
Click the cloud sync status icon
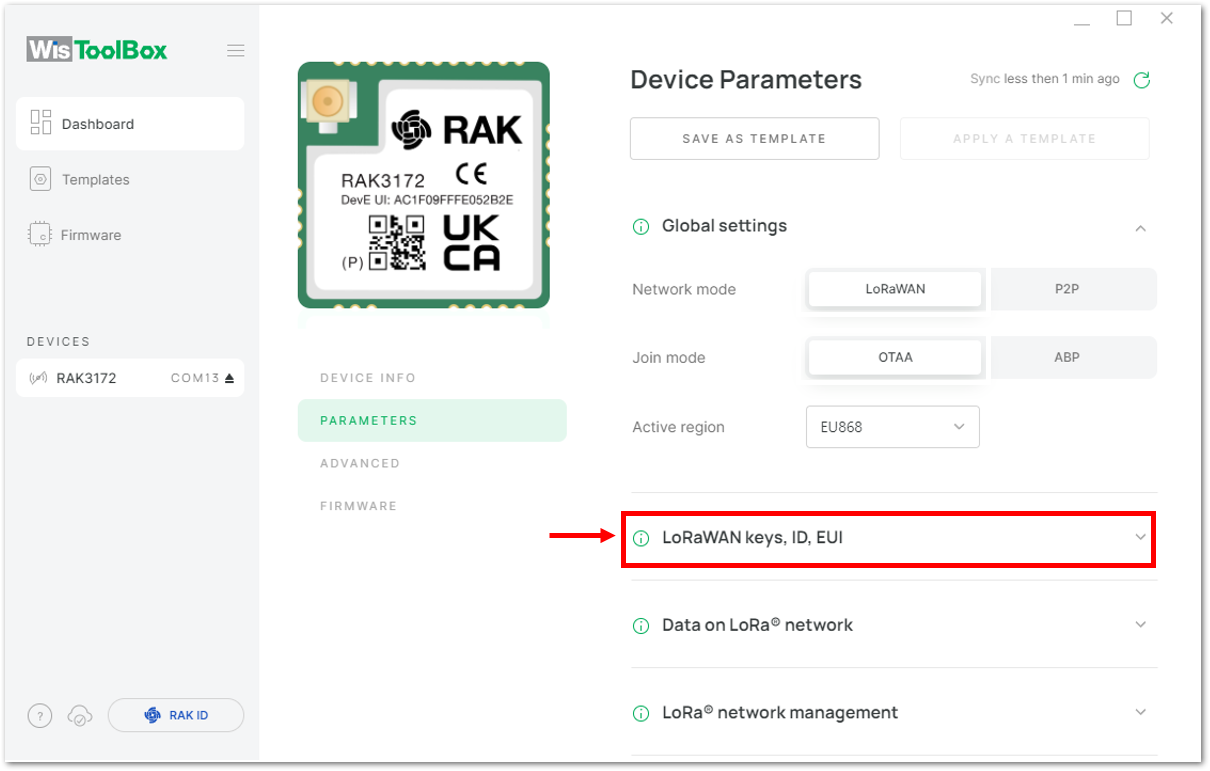tap(79, 715)
